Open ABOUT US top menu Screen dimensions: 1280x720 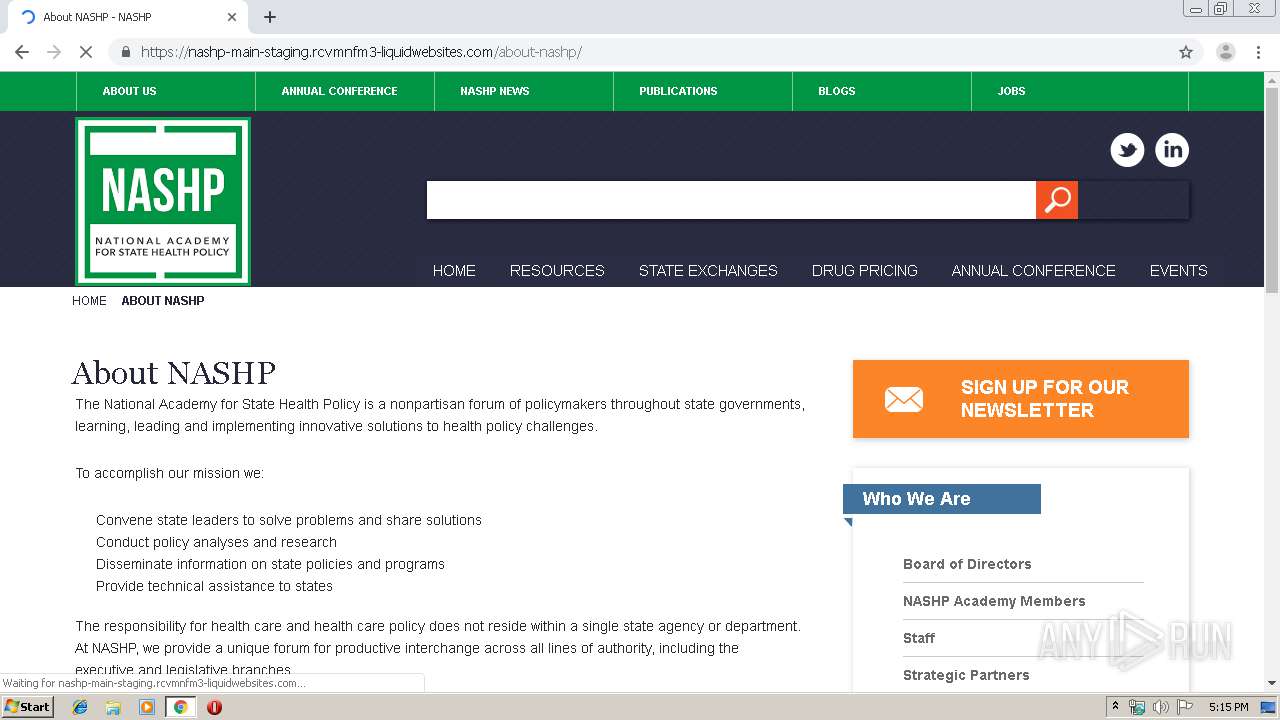coord(129,91)
